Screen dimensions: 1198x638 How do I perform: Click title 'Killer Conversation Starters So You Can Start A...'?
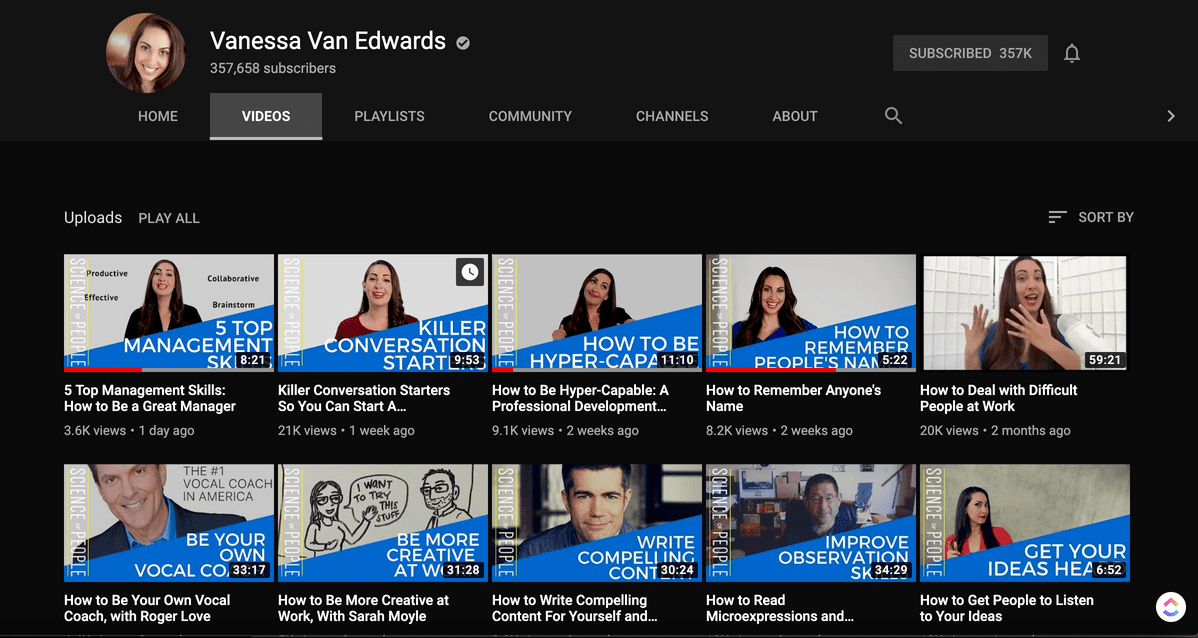(364, 398)
